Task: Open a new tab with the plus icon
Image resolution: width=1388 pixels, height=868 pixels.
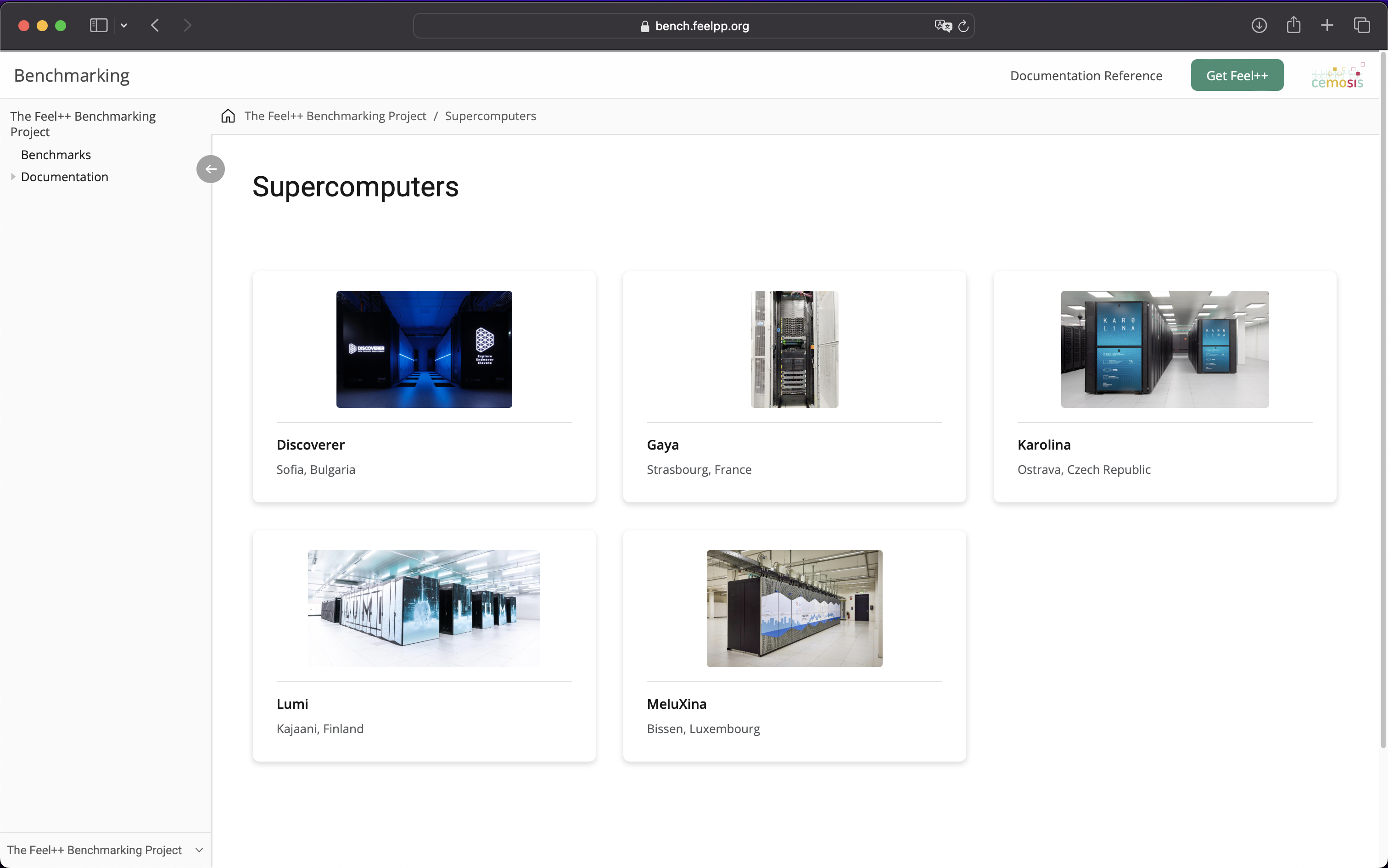Action: tap(1327, 25)
